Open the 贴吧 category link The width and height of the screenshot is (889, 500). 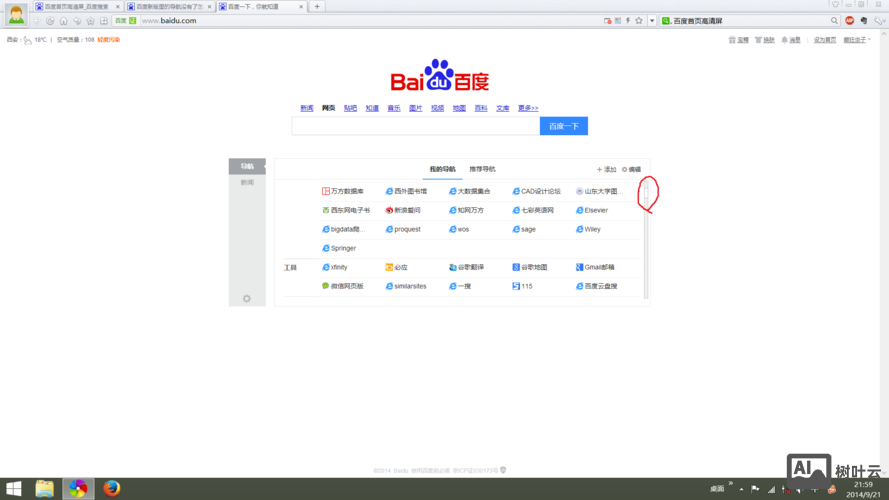click(x=350, y=108)
